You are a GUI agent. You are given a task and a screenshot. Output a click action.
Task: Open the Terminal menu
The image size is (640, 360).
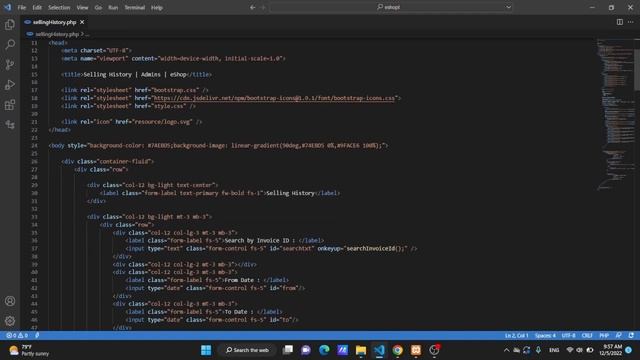point(135,7)
